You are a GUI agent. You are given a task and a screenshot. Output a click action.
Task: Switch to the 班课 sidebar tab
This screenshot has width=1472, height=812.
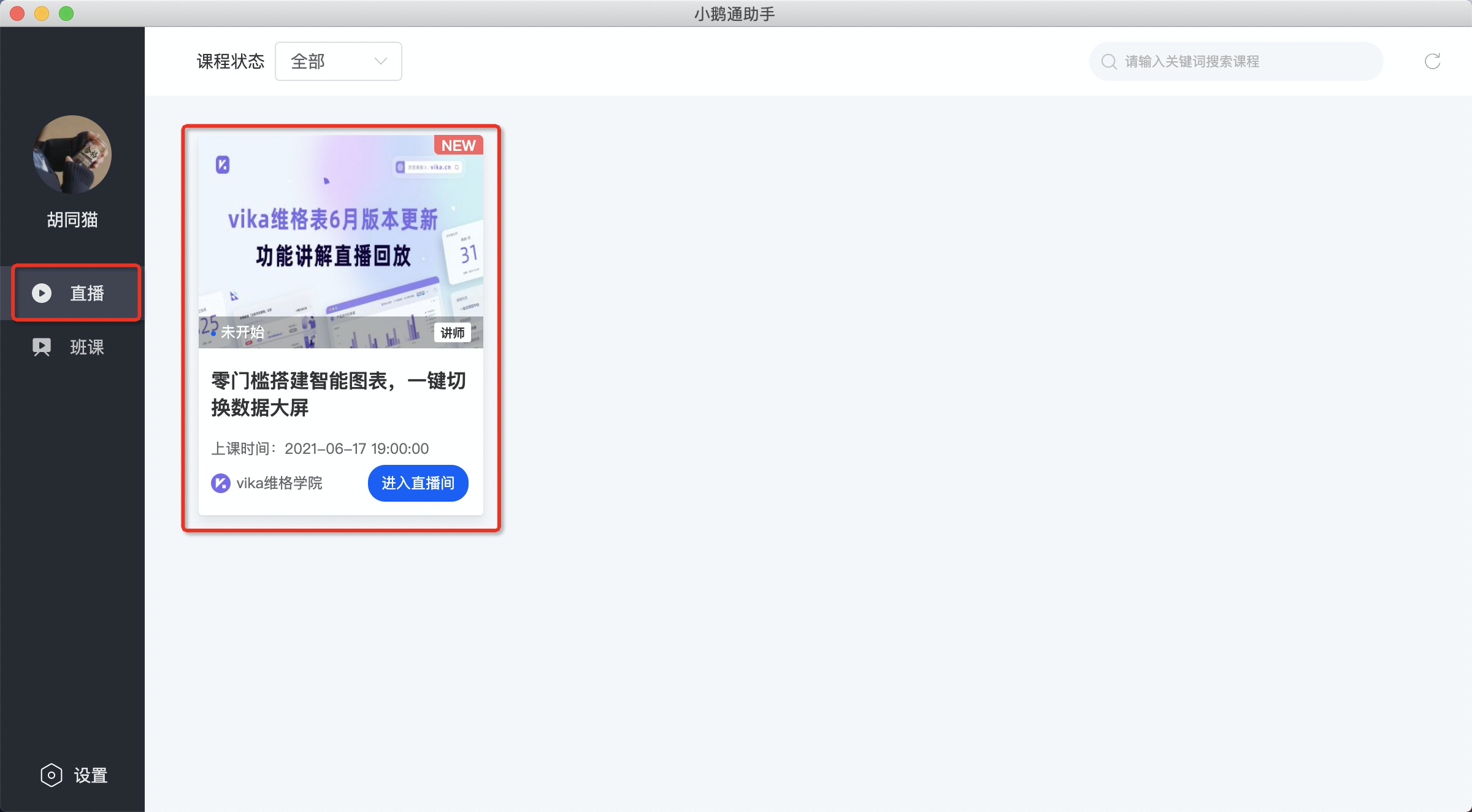(86, 347)
